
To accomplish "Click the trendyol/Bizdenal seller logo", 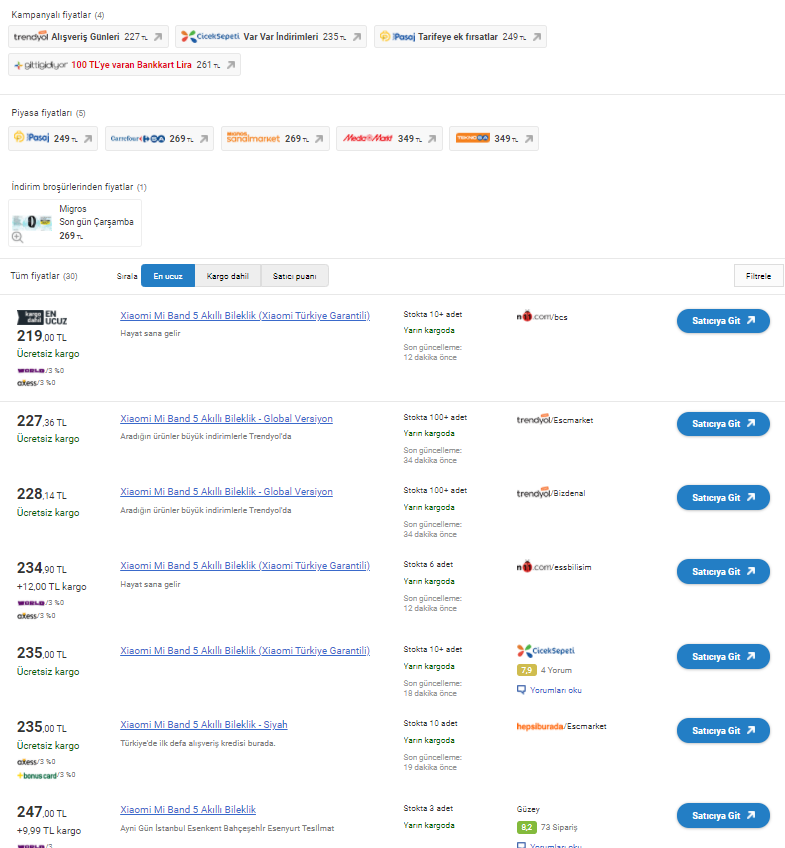I will click(551, 493).
